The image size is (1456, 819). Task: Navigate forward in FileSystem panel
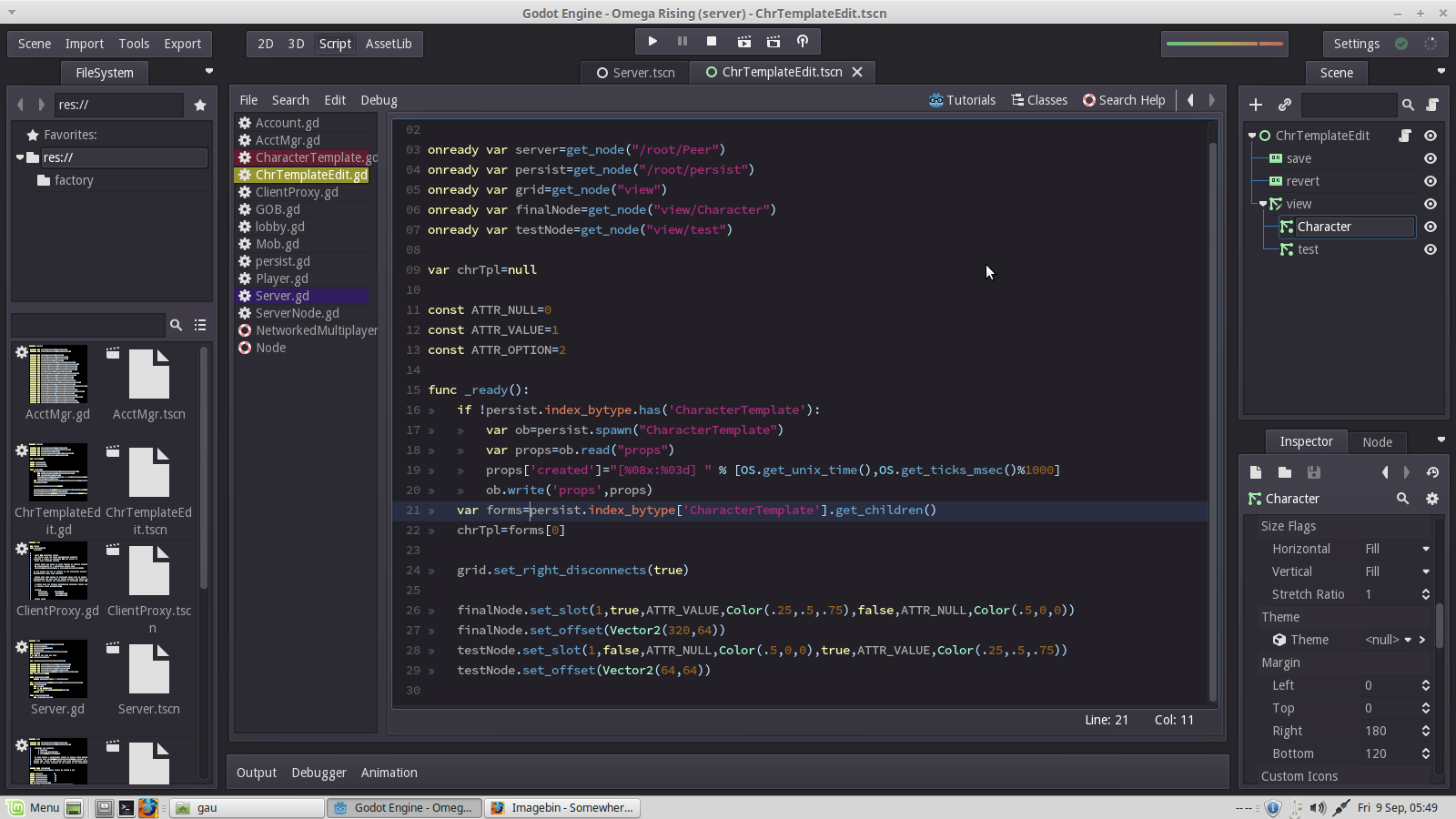coord(41,105)
